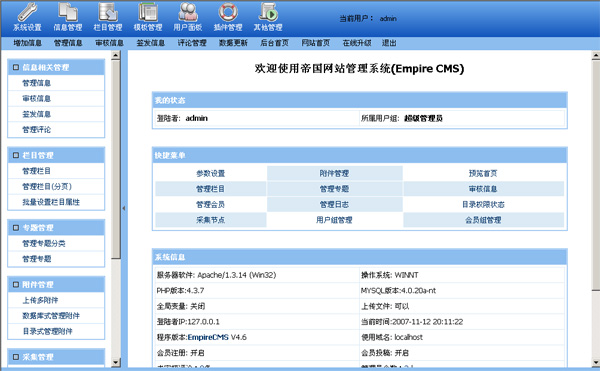Image resolution: width=600 pixels, height=371 pixels.
Task: Click 附件管理 in the quick menu
Action: (x=334, y=173)
